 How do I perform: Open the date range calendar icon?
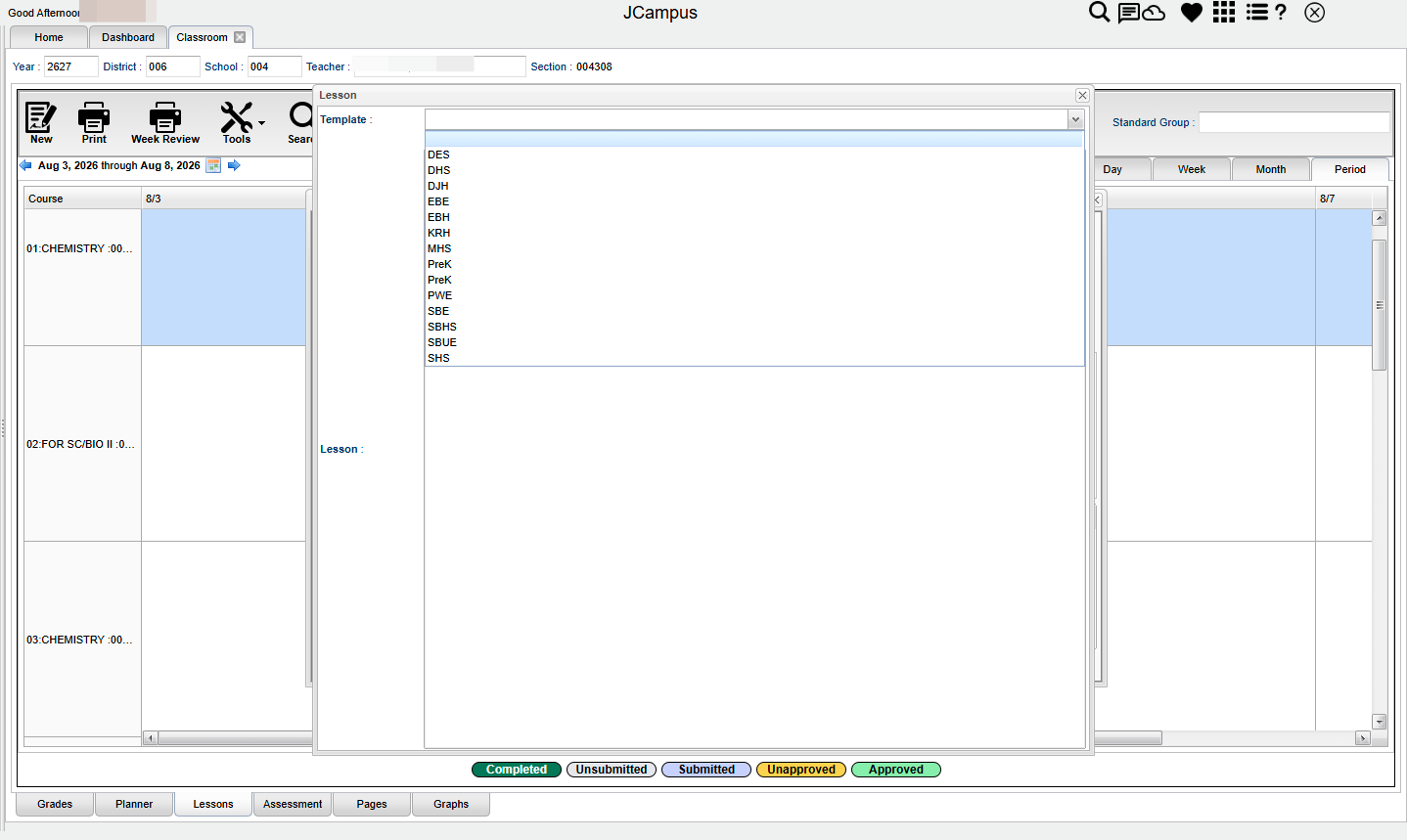coord(213,165)
